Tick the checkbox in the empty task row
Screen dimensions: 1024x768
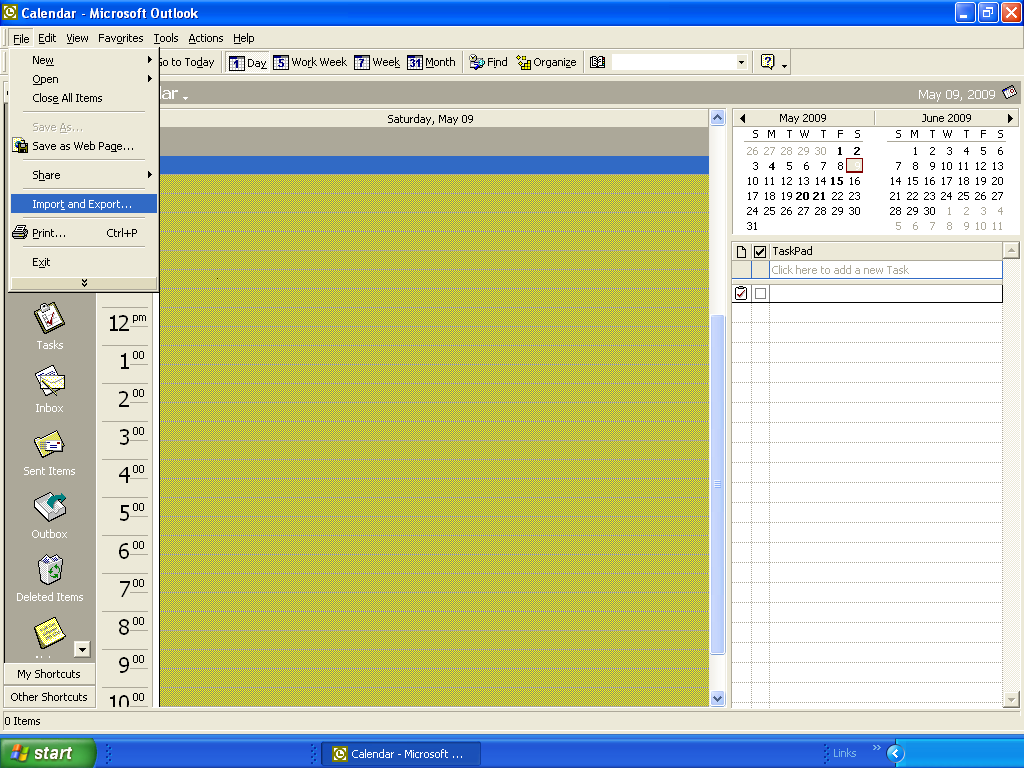[760, 294]
